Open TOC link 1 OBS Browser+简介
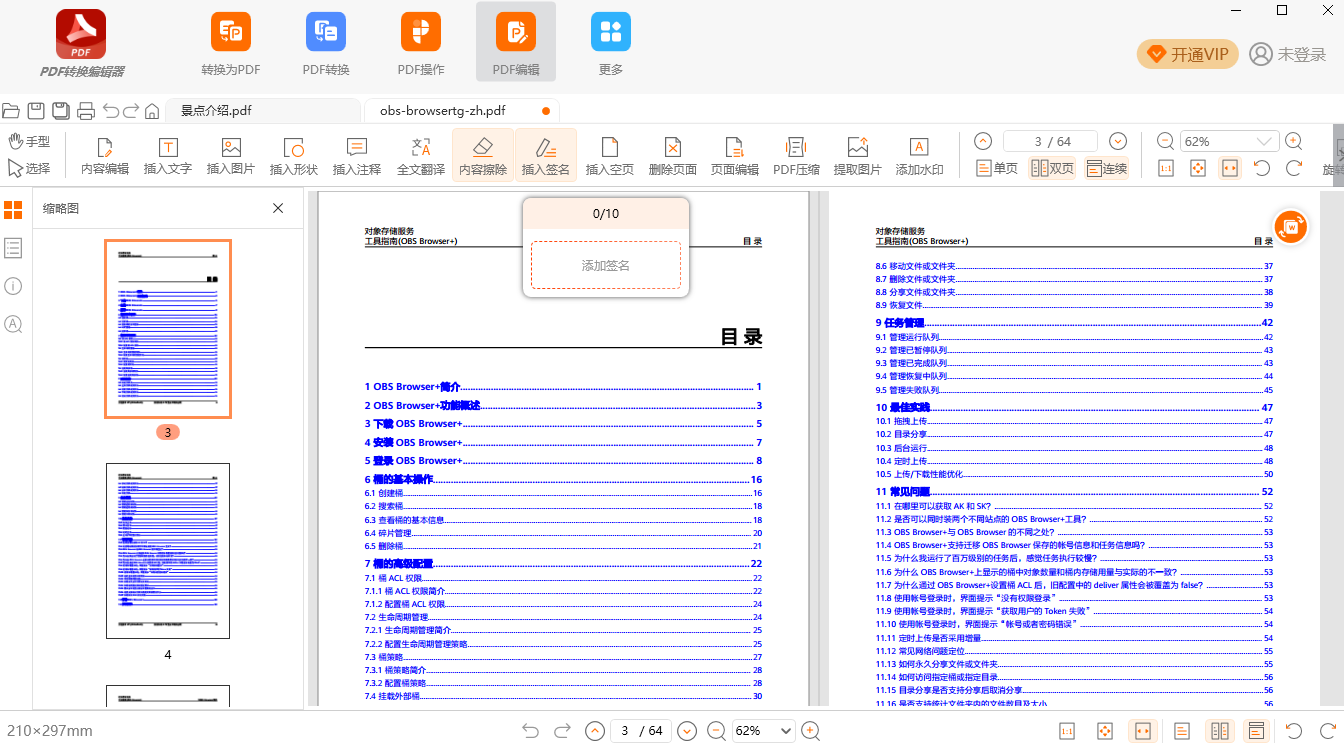 pos(563,387)
